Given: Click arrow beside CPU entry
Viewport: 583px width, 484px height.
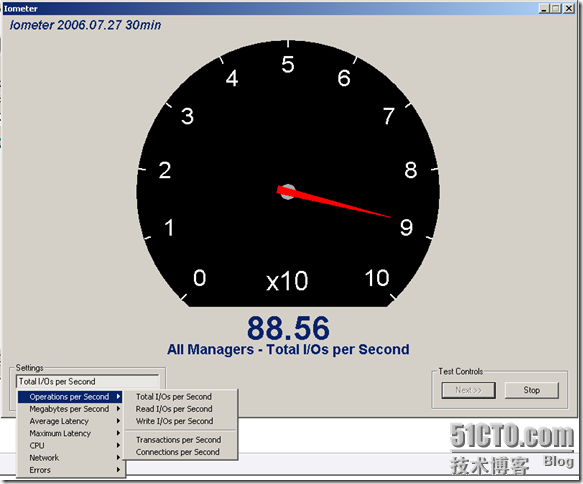Looking at the screenshot, I should 118,445.
